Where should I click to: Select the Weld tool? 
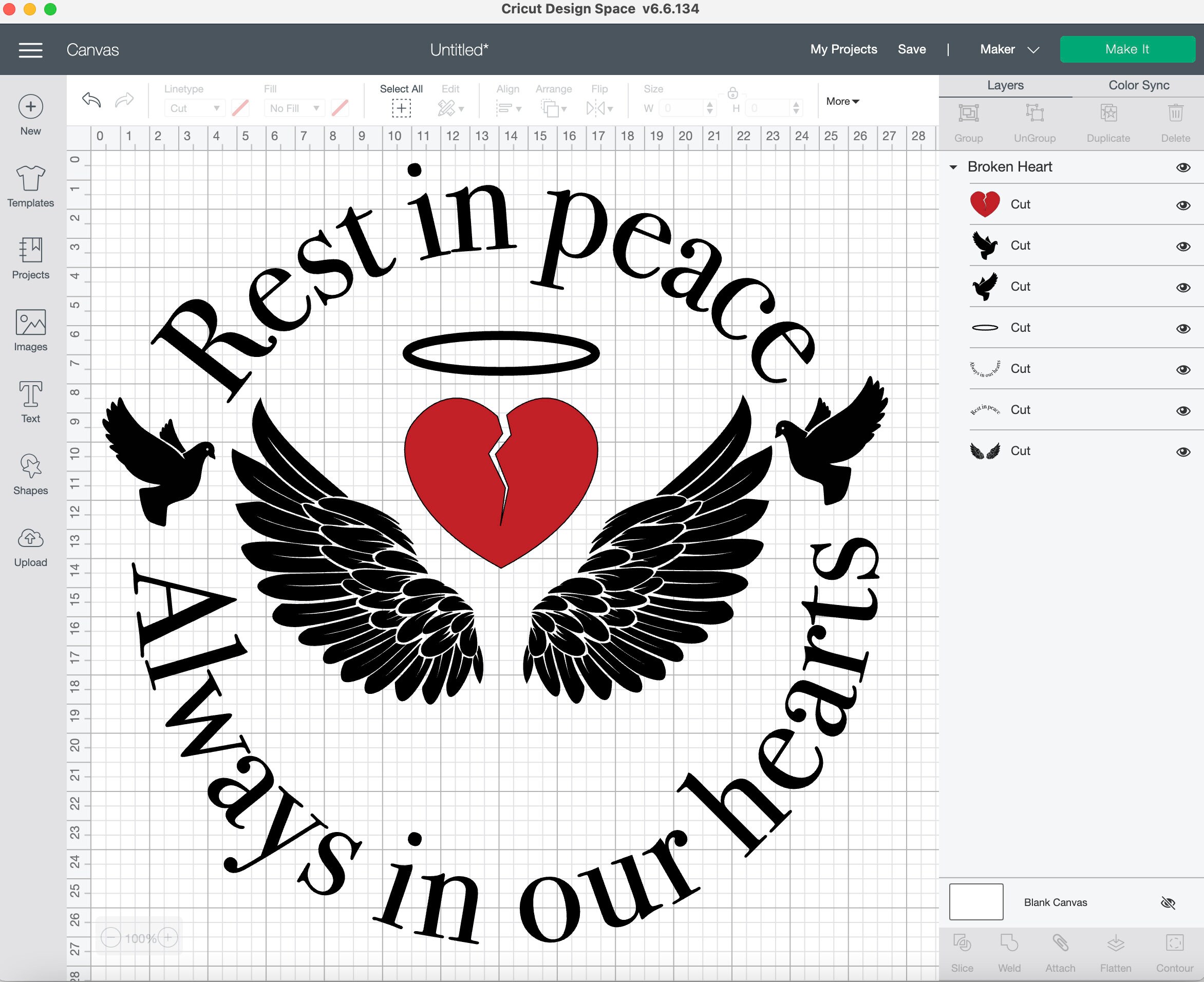[1010, 953]
